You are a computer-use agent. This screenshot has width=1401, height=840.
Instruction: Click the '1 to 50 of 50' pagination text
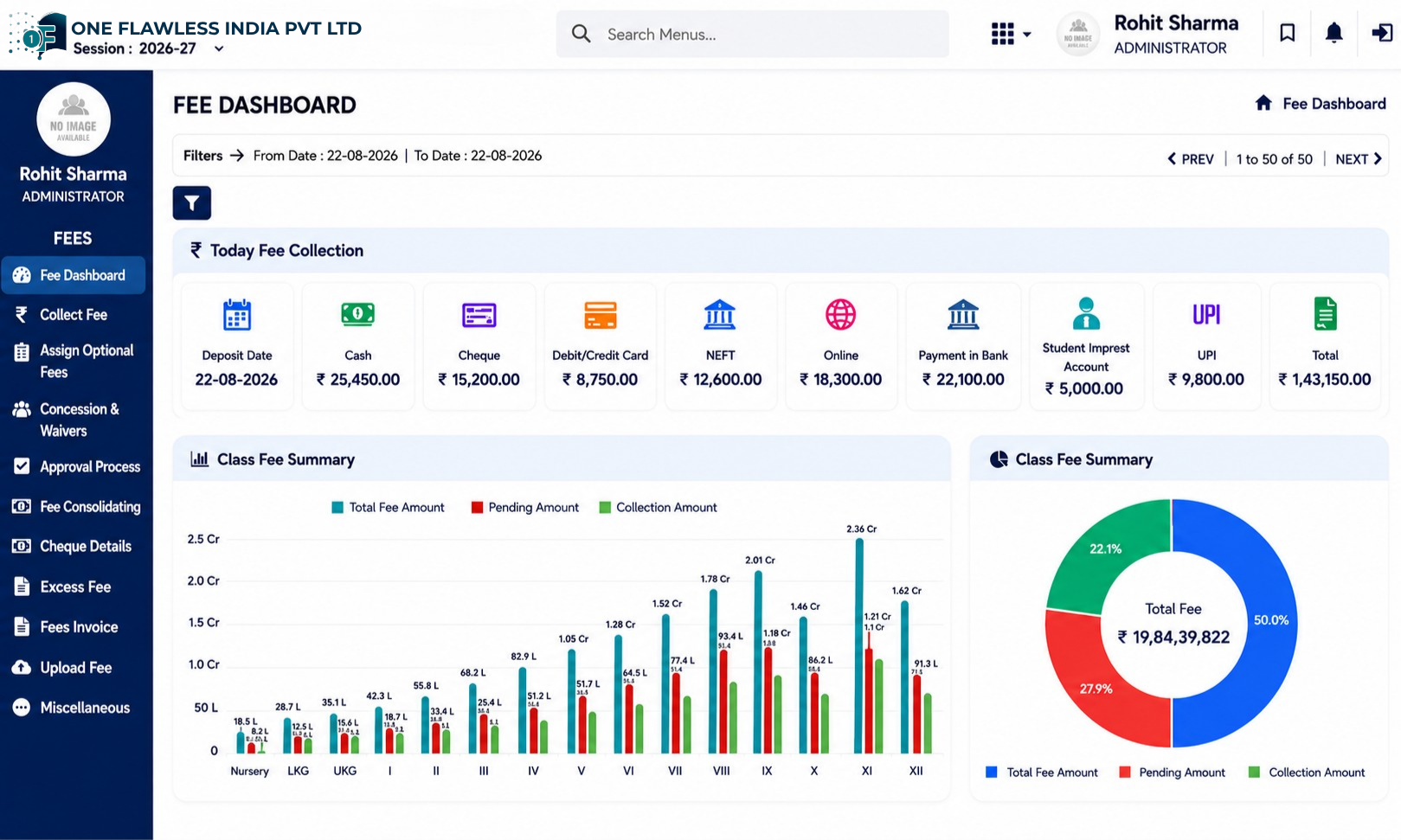point(1274,159)
